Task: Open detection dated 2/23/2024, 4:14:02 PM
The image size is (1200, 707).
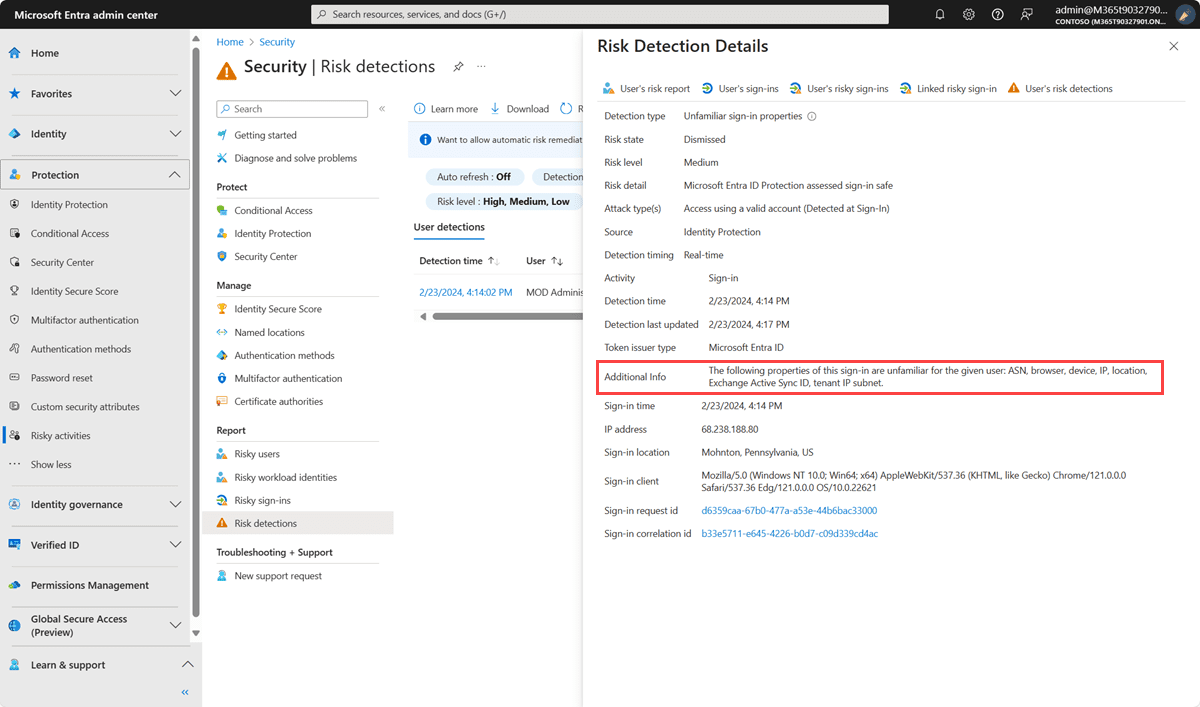Action: pyautogui.click(x=466, y=292)
